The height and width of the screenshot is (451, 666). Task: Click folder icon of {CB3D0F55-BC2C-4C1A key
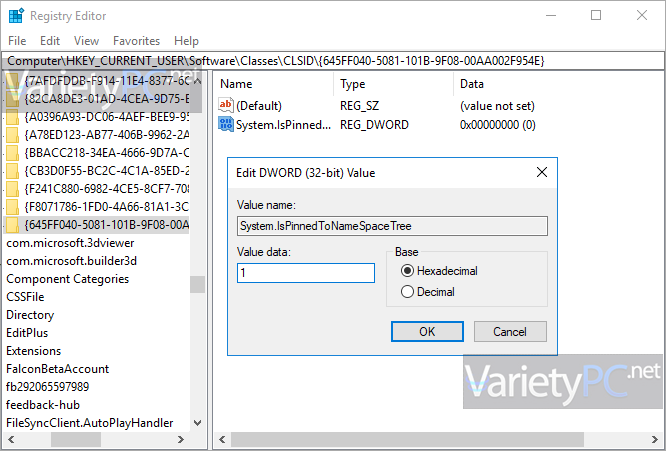[x=12, y=171]
